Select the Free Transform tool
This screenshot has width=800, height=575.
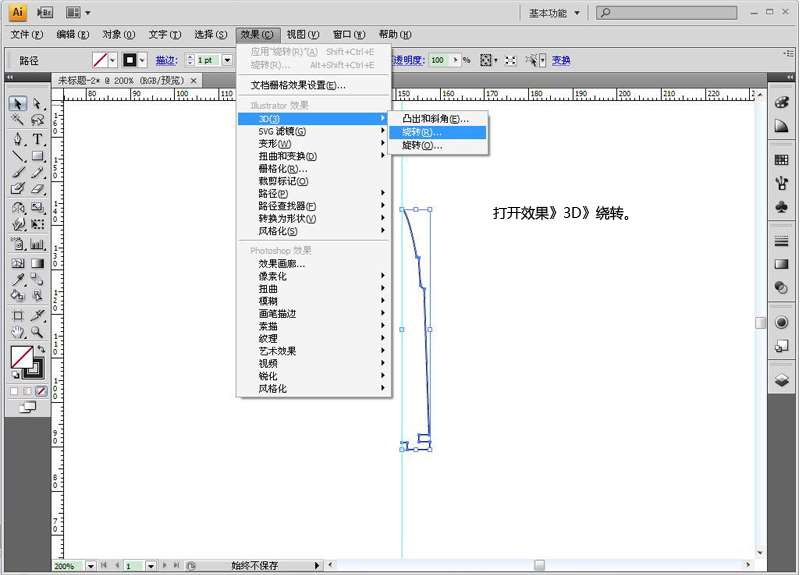(37, 224)
